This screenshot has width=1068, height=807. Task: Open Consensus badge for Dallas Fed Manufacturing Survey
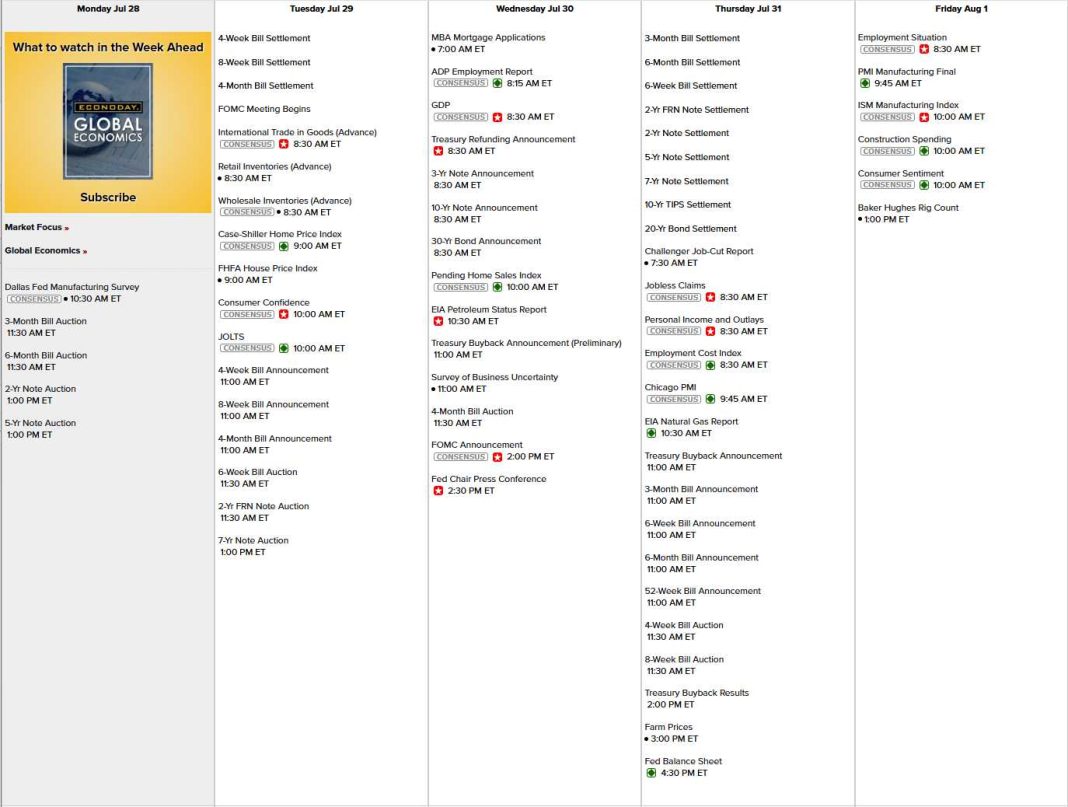pyautogui.click(x=33, y=299)
